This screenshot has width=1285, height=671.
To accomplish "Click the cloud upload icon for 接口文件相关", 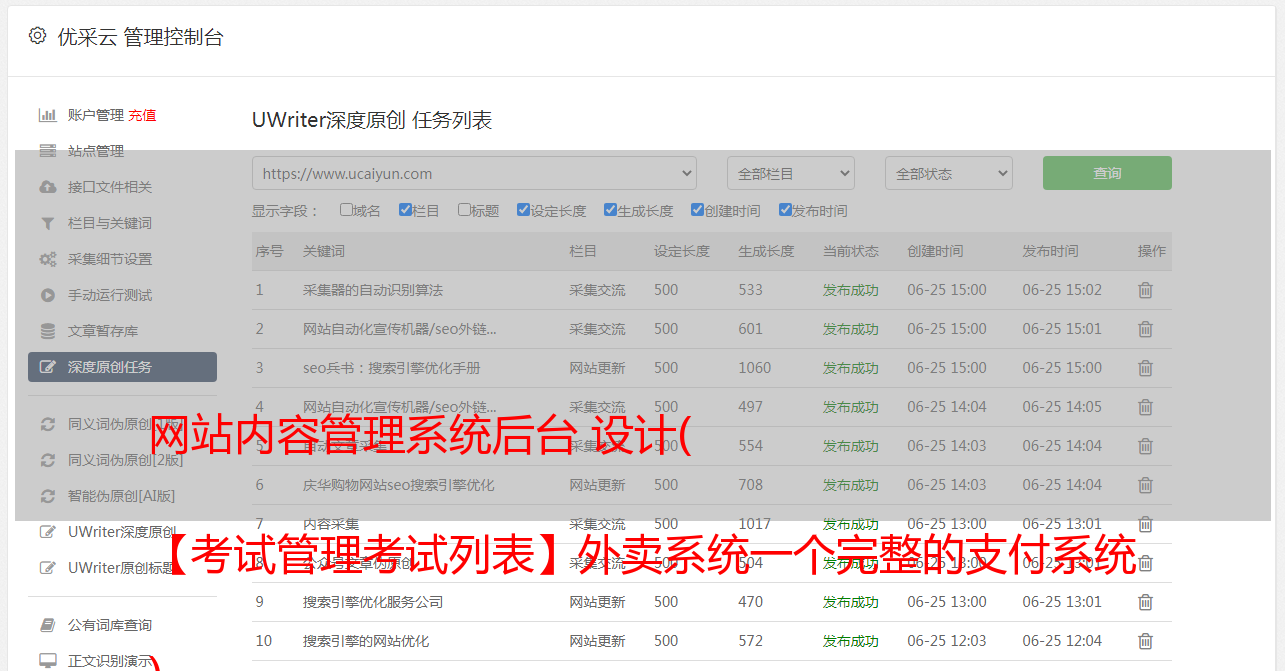I will pyautogui.click(x=47, y=187).
